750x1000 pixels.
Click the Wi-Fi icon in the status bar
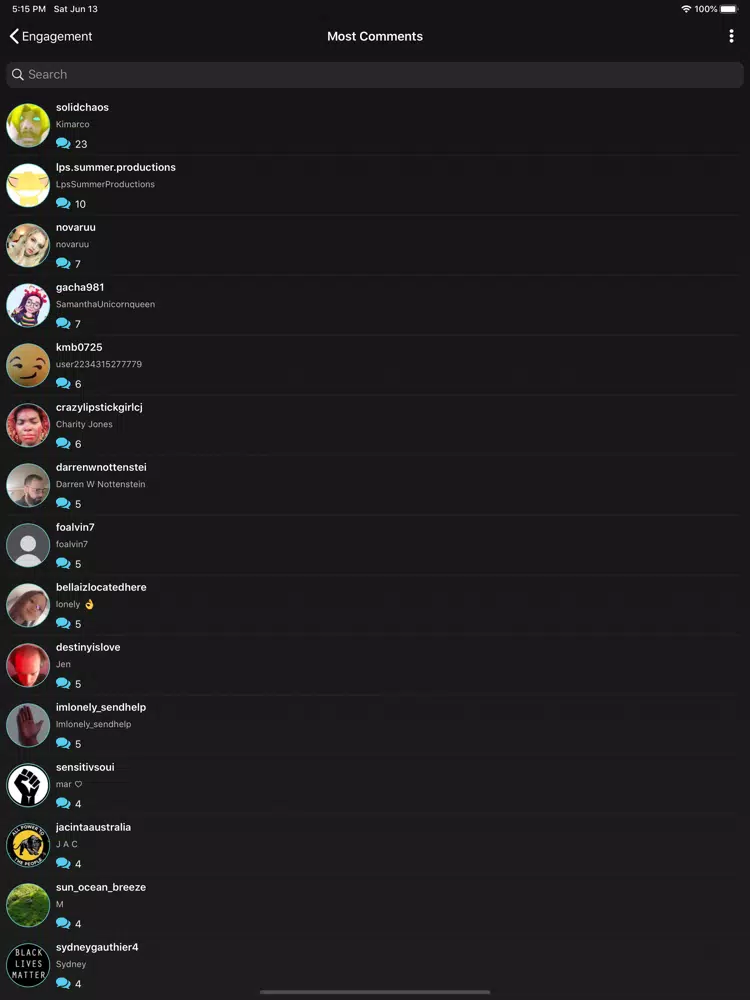pyautogui.click(x=686, y=9)
